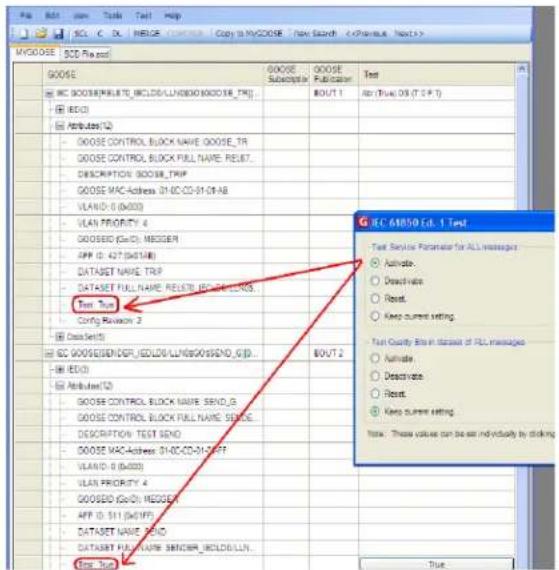Select row DATASET FULL NAME: SENDER_IEDLD0
559x570 pixels.
tap(164, 548)
